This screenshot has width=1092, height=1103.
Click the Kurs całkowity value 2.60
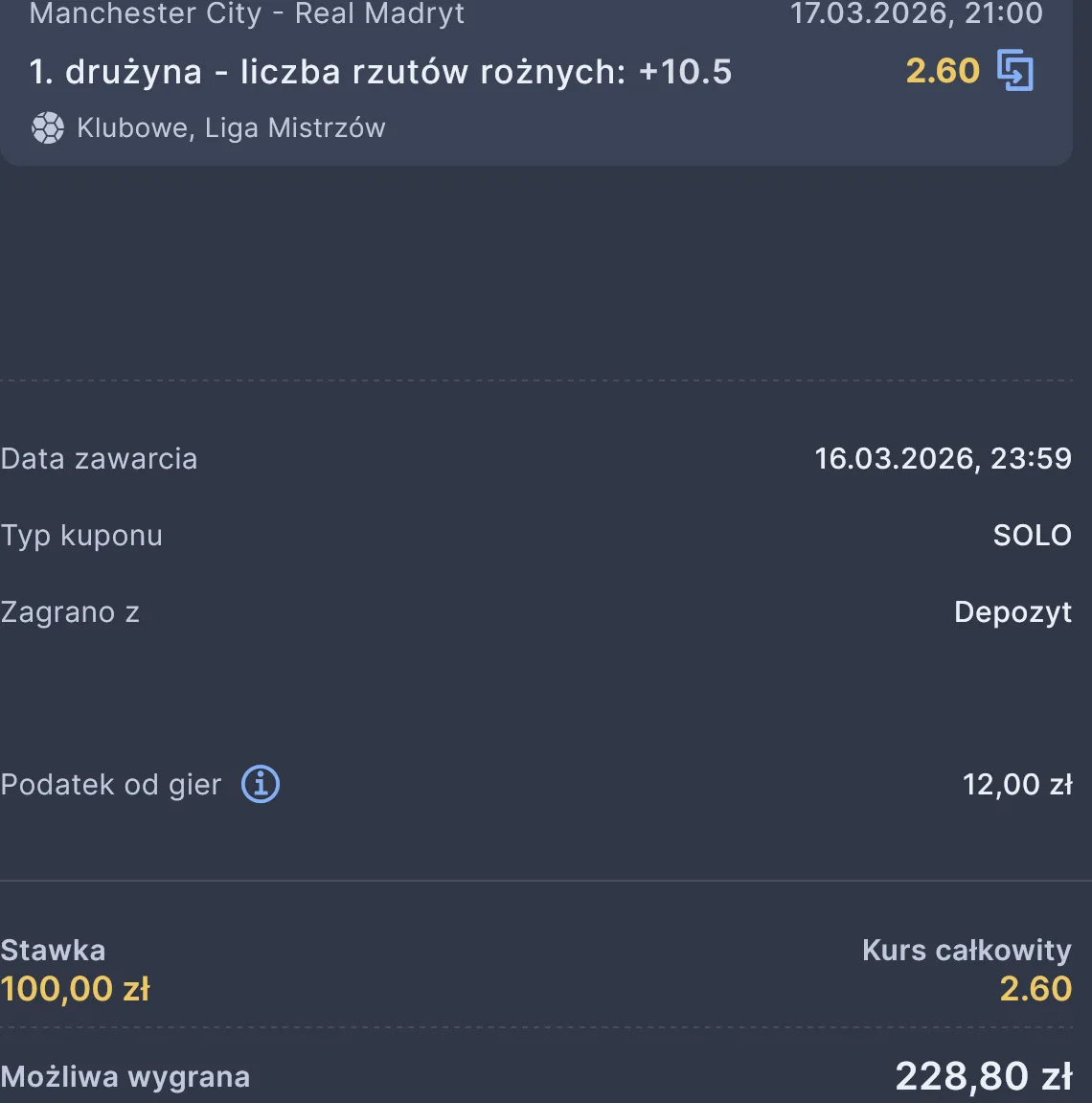[x=1035, y=988]
